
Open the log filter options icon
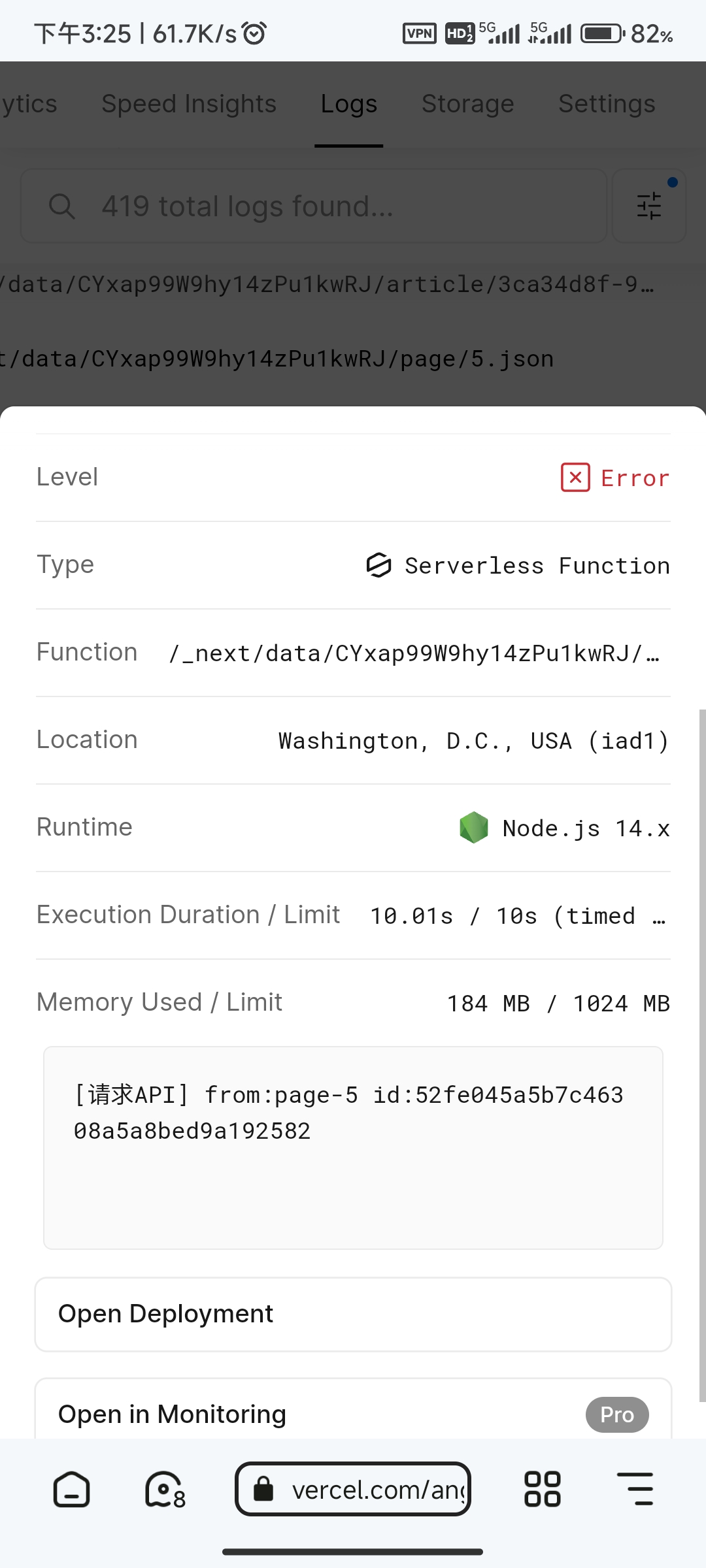pyautogui.click(x=648, y=205)
